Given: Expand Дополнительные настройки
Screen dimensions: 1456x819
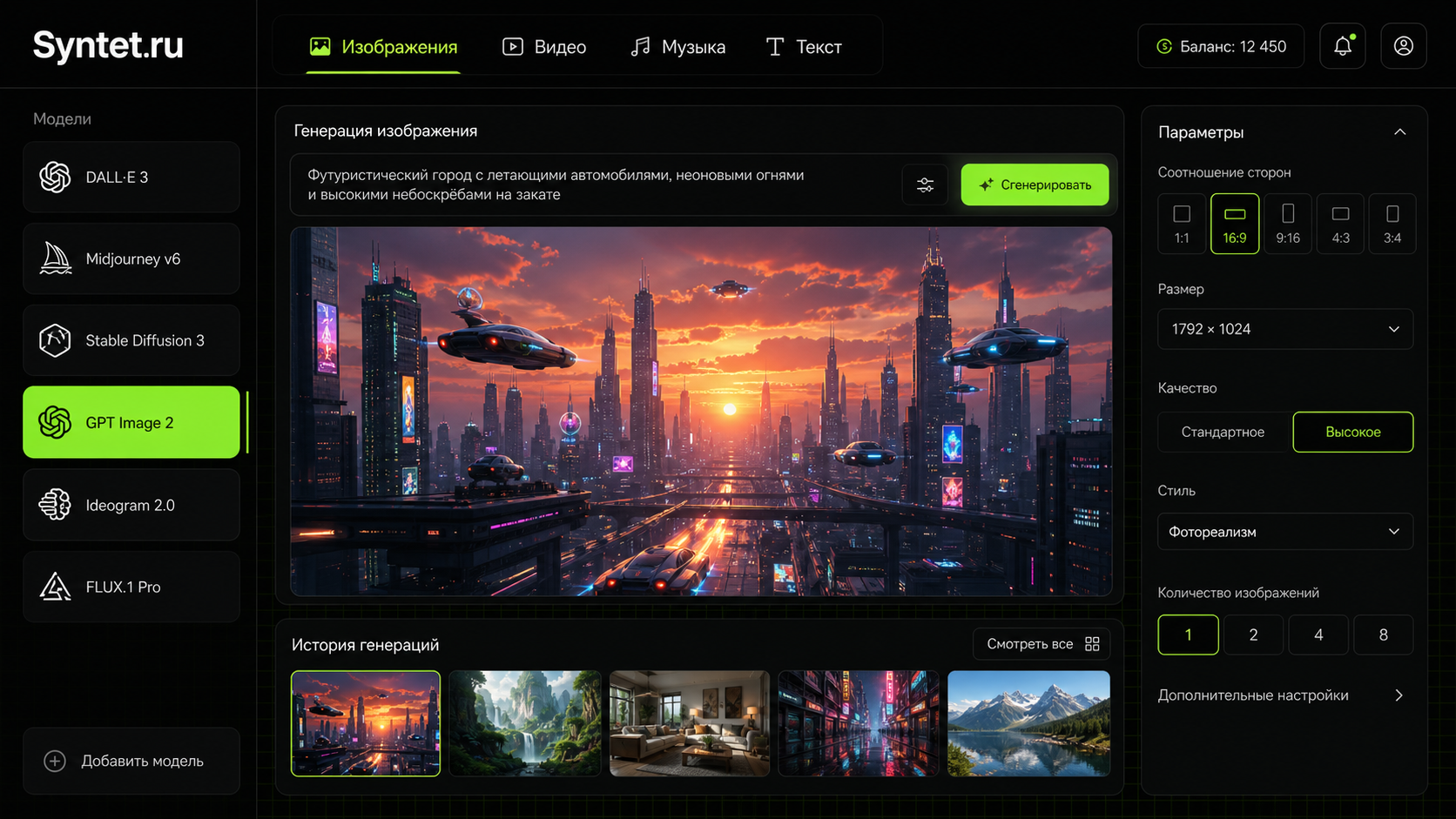Looking at the screenshot, I should (x=1281, y=695).
